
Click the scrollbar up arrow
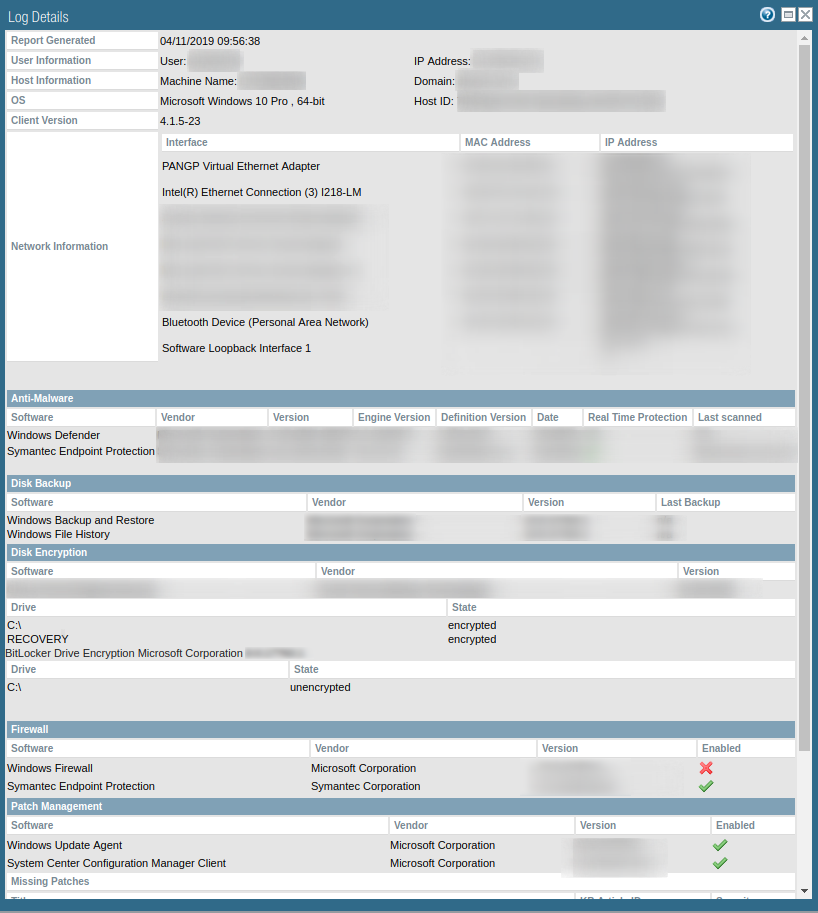point(804,38)
